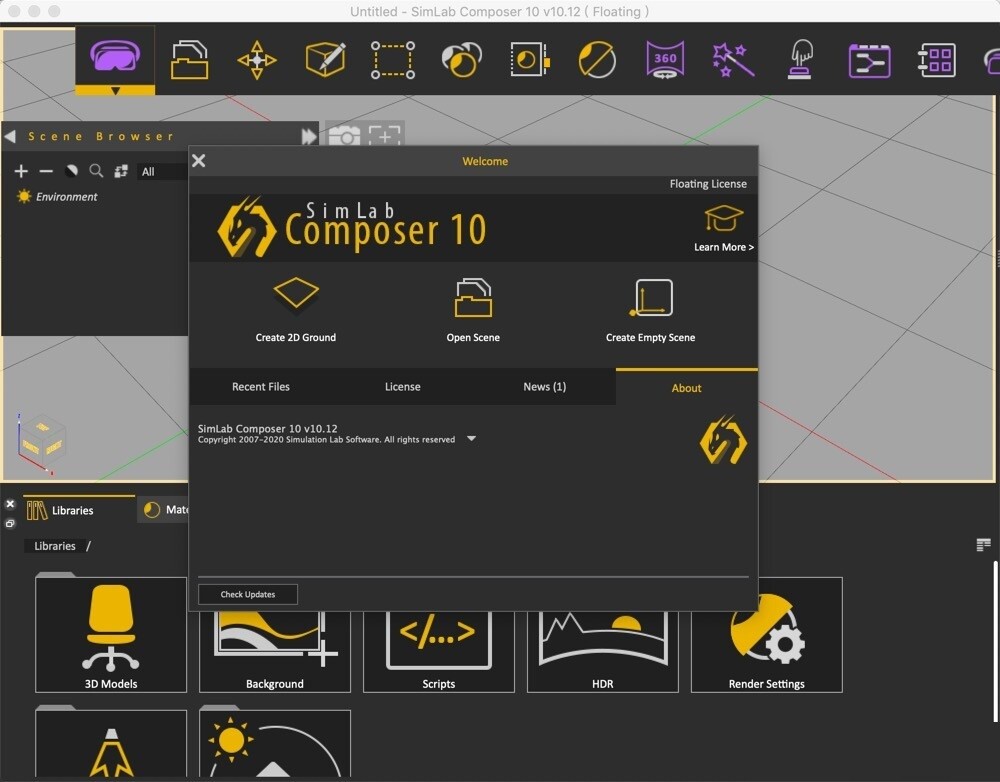Open the HDR library folder
The image size is (1000, 782).
click(603, 652)
